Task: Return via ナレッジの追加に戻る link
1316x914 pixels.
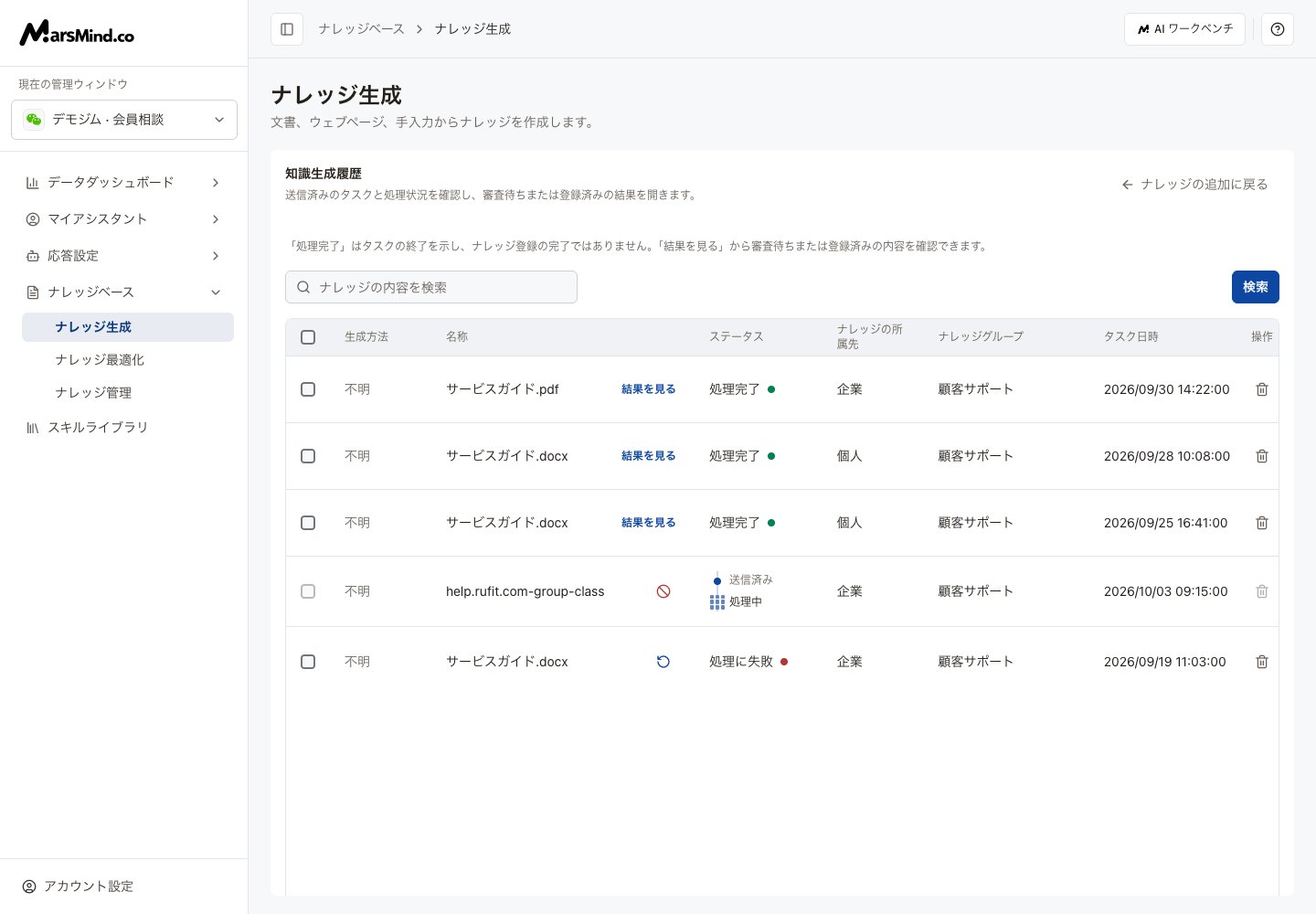Action: (x=1194, y=185)
